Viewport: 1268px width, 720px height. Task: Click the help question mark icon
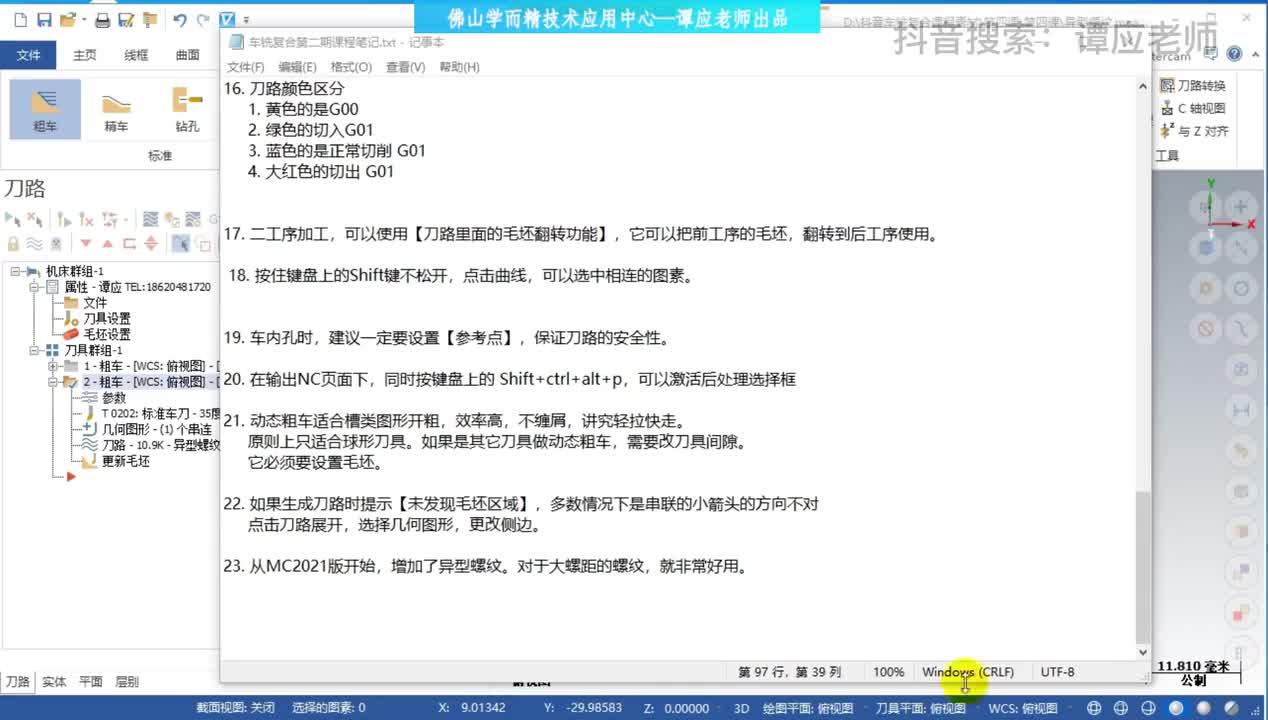click(x=1235, y=55)
